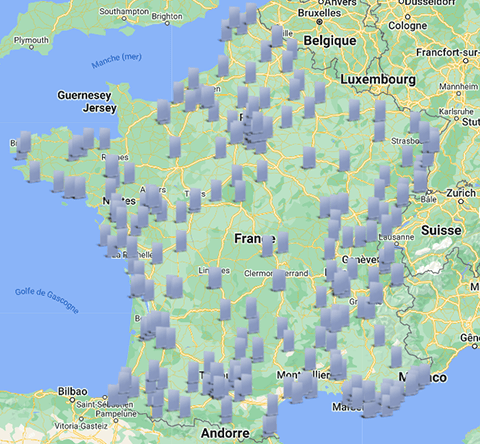Image resolution: width=480 pixels, height=444 pixels.
Task: Open the marker hiding the Montpellier label's middle
Action: (305, 384)
